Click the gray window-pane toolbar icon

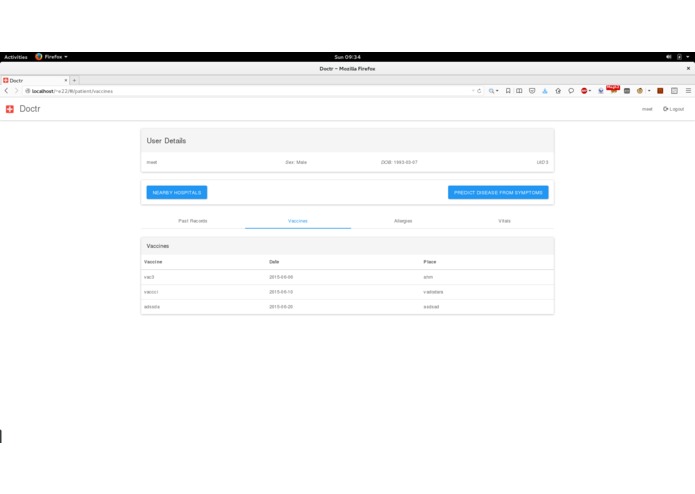[674, 91]
